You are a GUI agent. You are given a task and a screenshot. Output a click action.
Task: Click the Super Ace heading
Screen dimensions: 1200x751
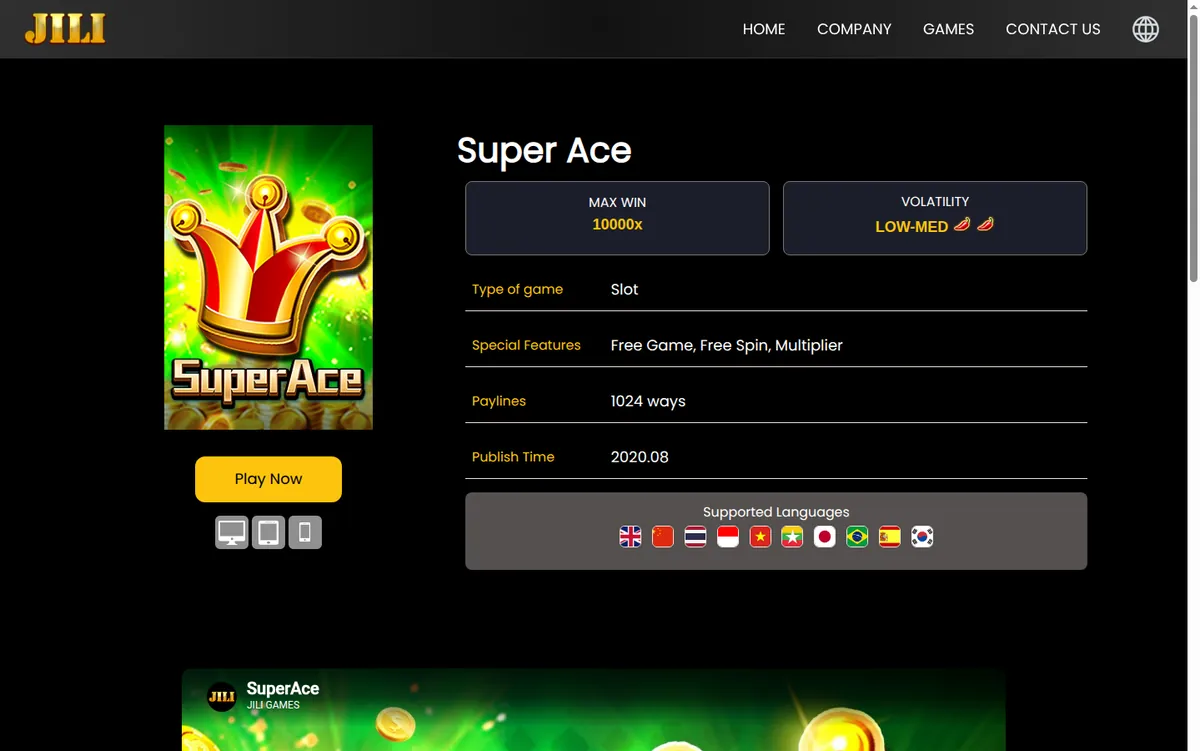[x=544, y=150]
